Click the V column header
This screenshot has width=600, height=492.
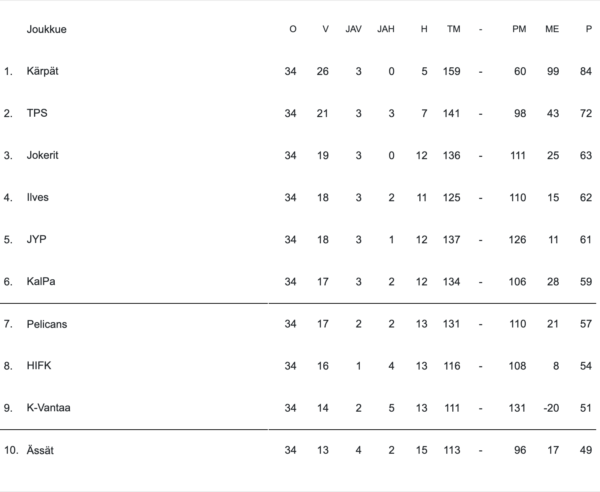(x=325, y=29)
